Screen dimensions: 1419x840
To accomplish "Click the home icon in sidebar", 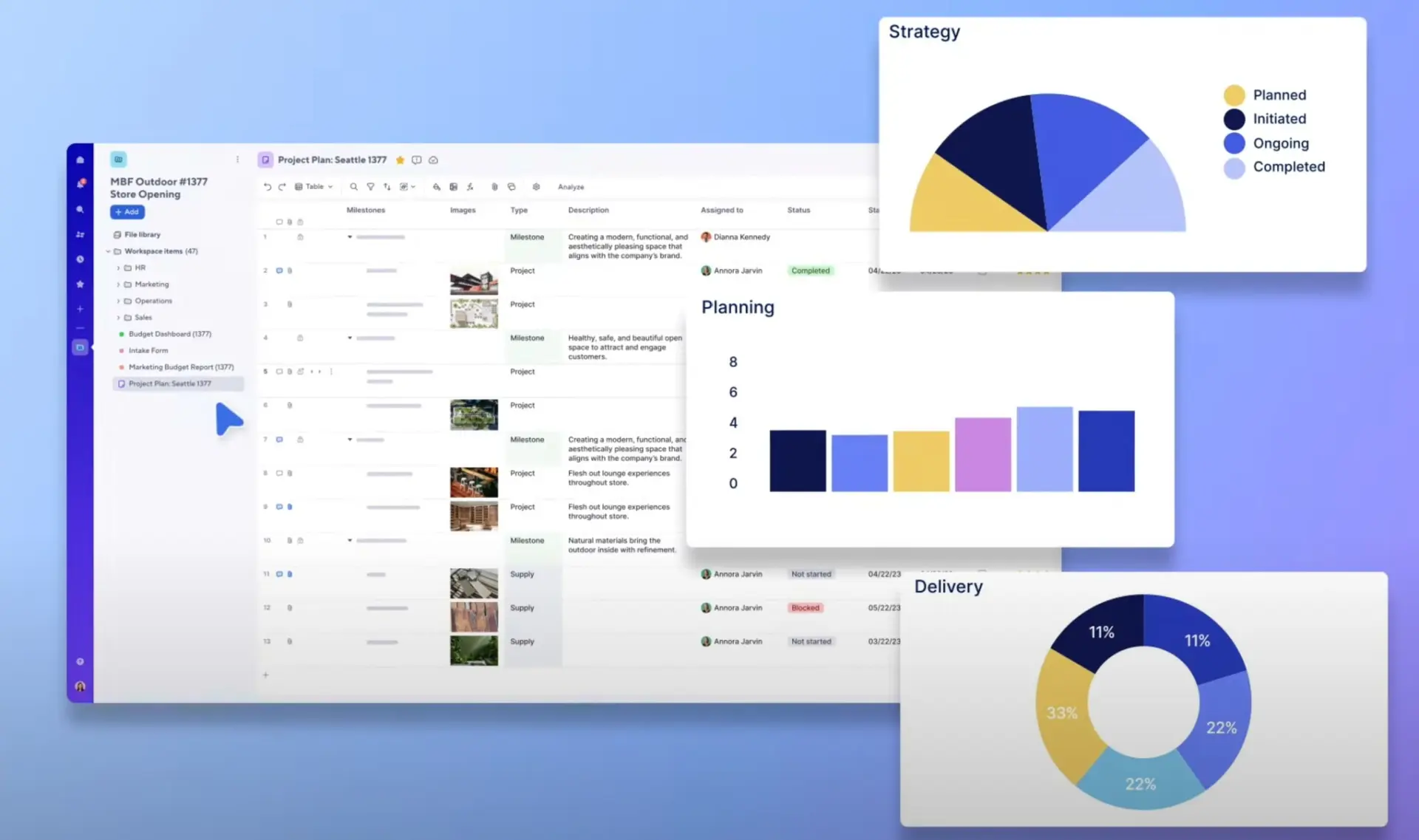I will [x=81, y=160].
